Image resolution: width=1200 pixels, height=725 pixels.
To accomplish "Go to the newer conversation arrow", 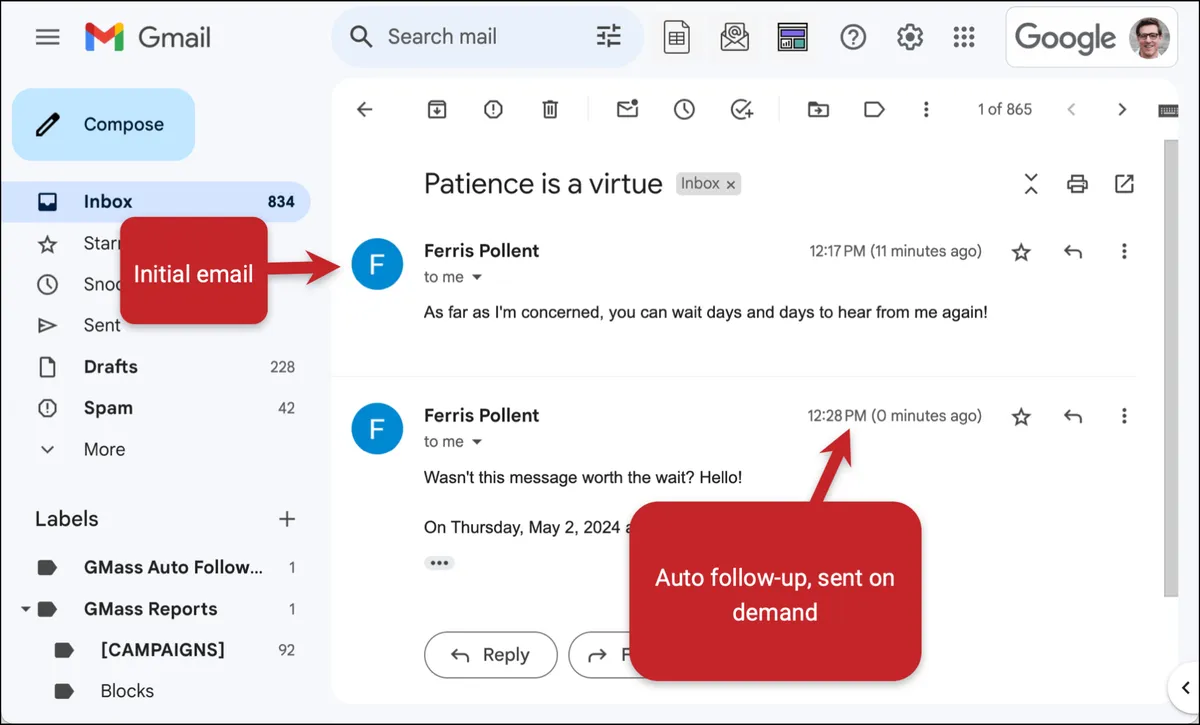I will click(1071, 110).
